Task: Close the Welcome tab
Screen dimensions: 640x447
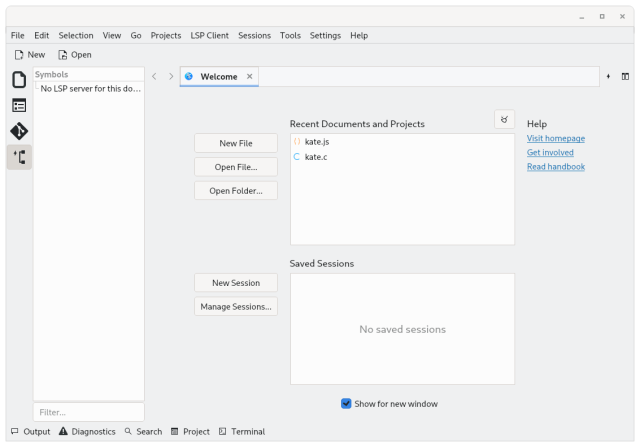Action: [x=250, y=76]
